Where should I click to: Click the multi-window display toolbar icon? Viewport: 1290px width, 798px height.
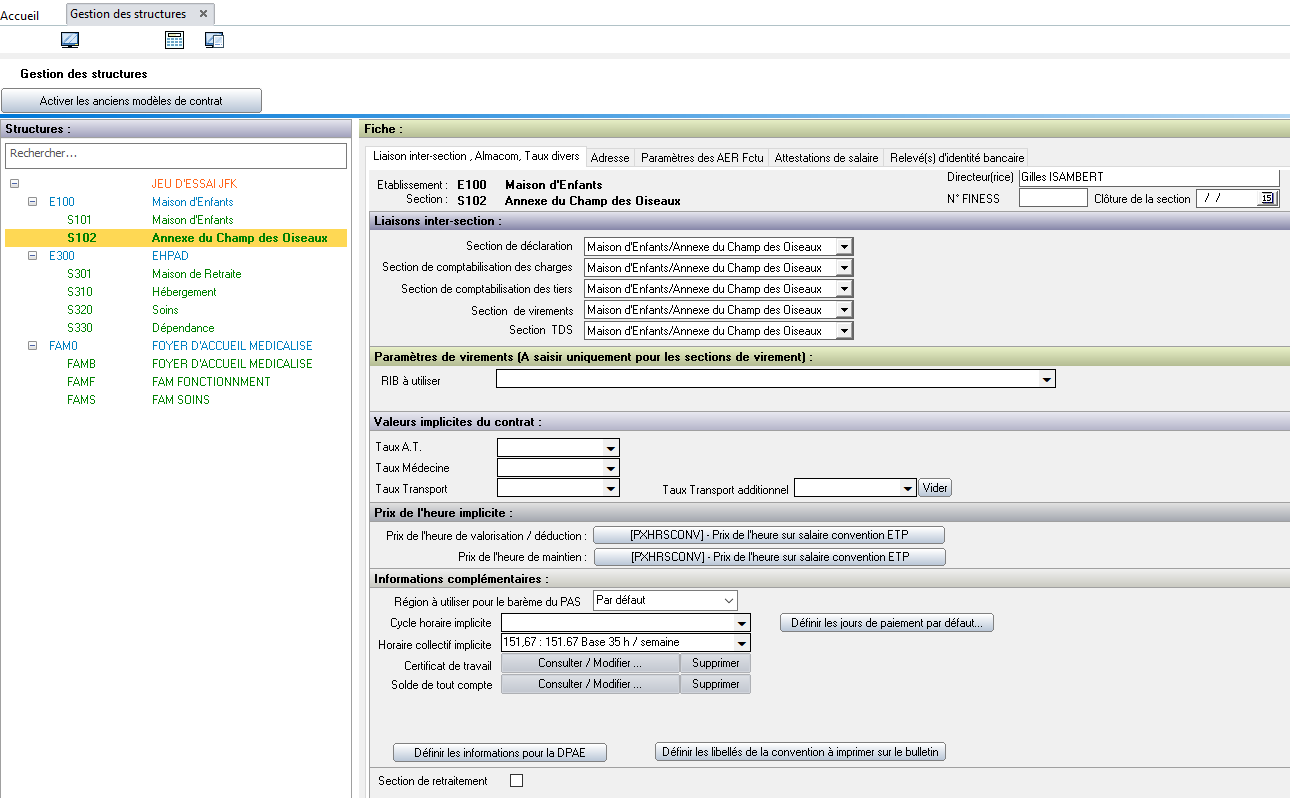pos(214,40)
